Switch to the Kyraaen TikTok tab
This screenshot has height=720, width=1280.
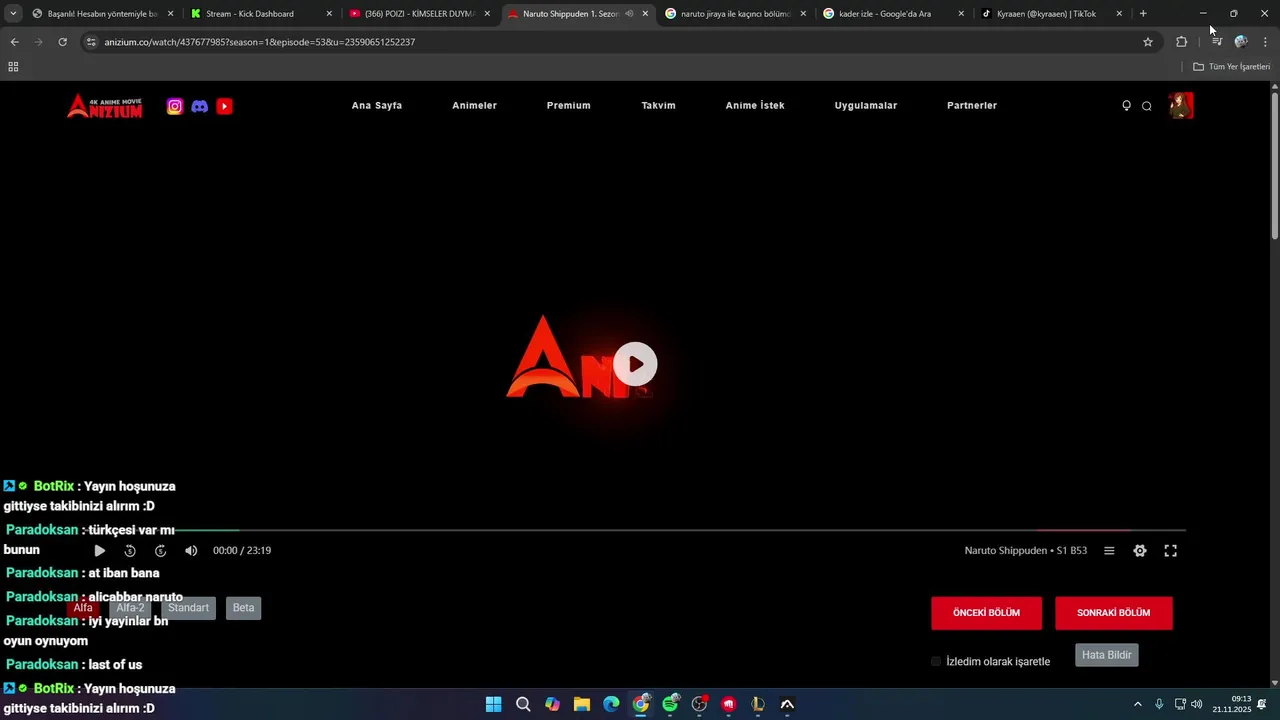point(1050,14)
